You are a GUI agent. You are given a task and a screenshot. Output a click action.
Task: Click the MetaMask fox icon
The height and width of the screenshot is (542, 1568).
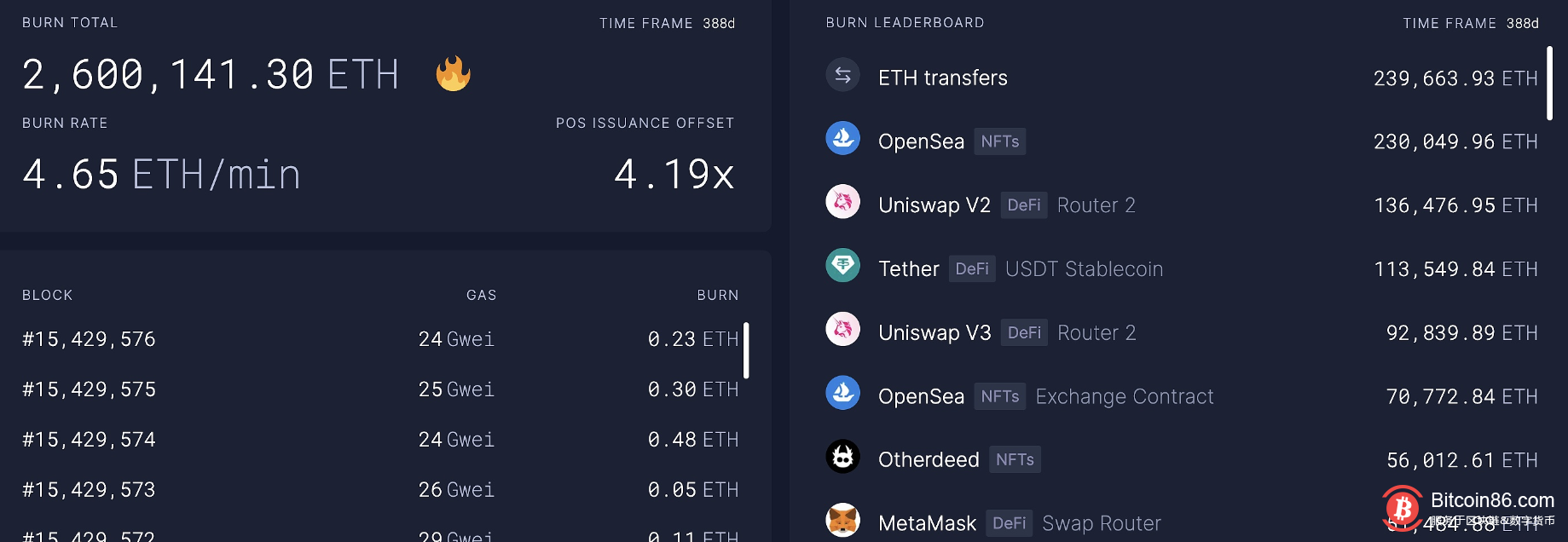[x=842, y=521]
